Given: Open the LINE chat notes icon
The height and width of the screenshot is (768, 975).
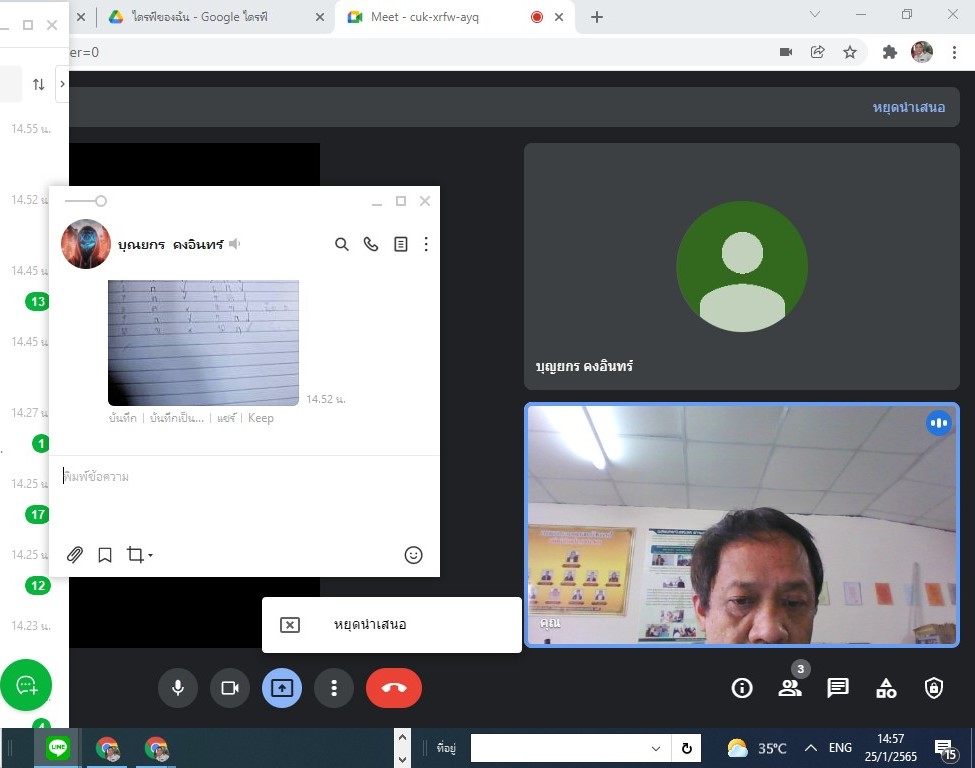Looking at the screenshot, I should pyautogui.click(x=401, y=244).
